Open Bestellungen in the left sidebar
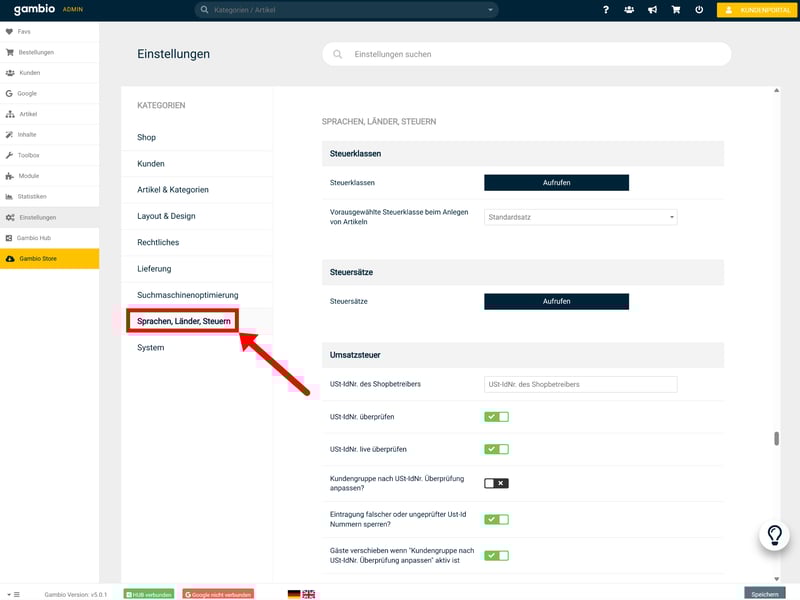800x600 pixels. click(x=36, y=52)
